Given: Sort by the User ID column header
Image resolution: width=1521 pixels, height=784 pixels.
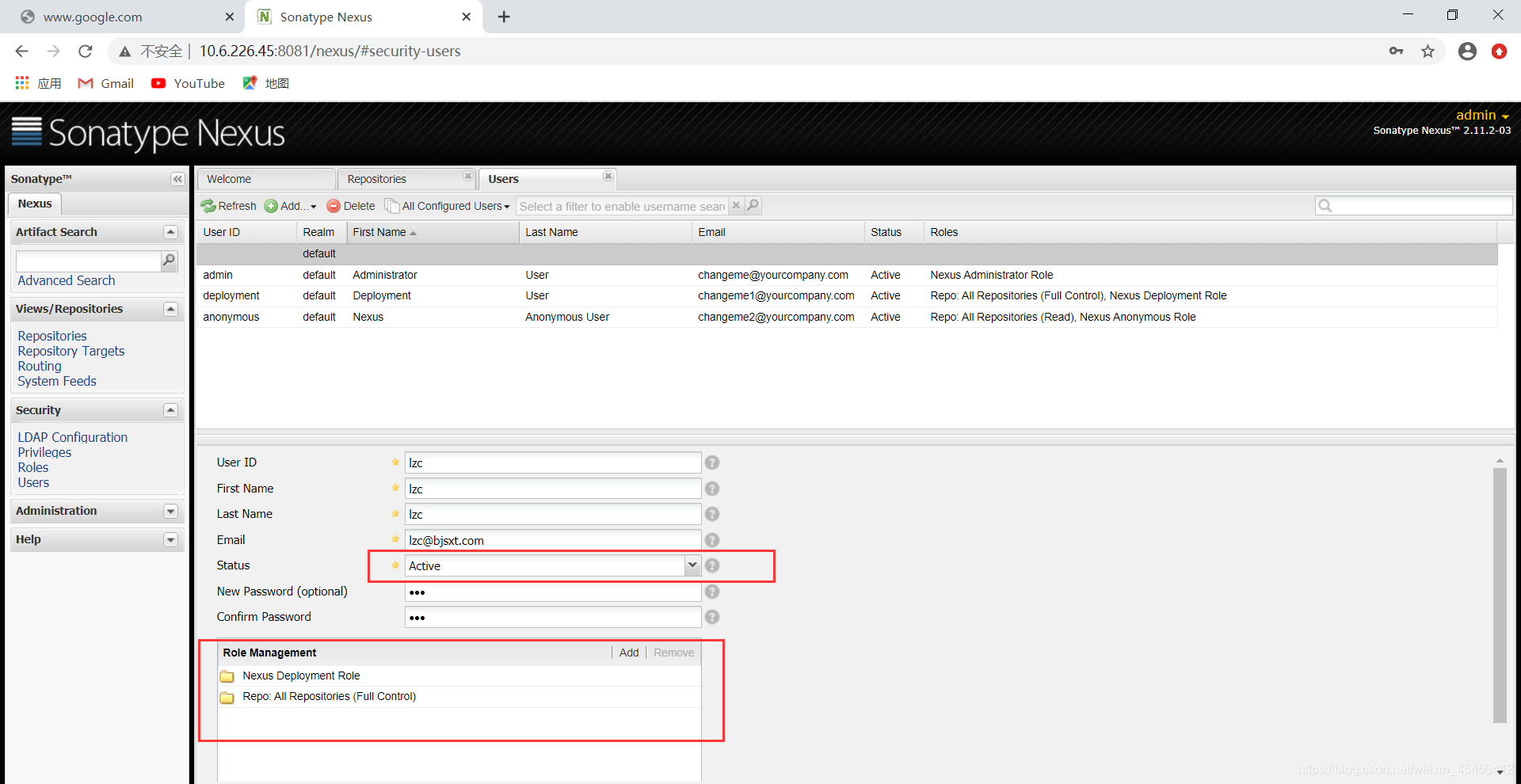Looking at the screenshot, I should pyautogui.click(x=246, y=232).
